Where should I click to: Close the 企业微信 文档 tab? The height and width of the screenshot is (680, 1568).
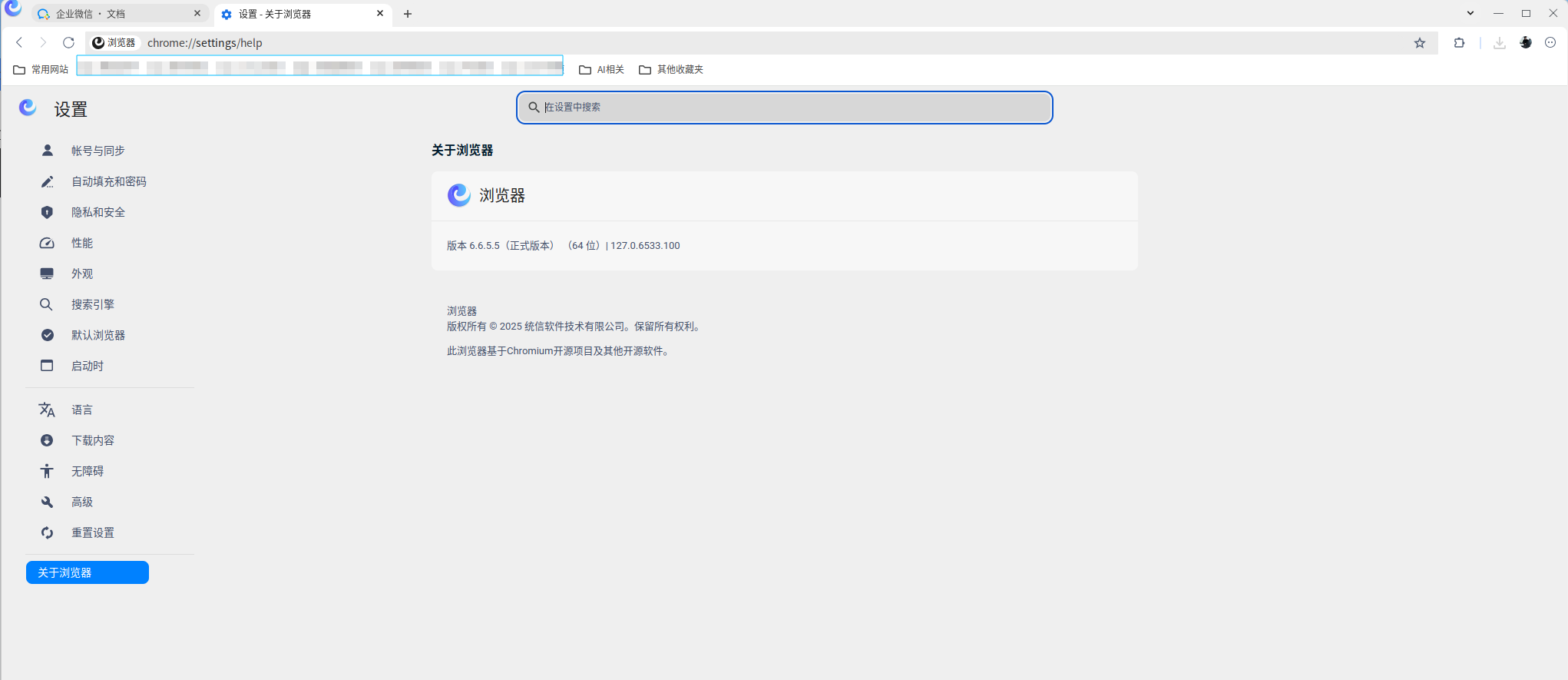[197, 13]
